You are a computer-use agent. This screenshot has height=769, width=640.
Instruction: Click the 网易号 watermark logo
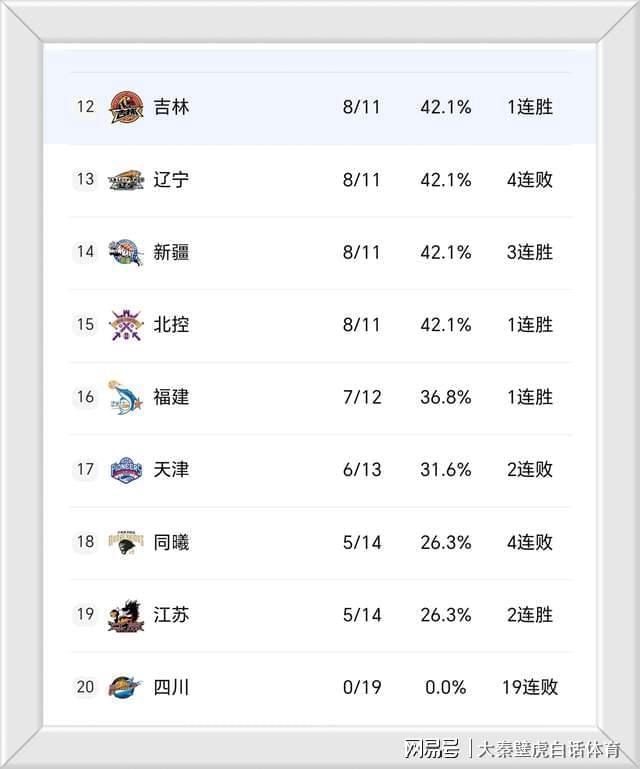click(x=432, y=748)
